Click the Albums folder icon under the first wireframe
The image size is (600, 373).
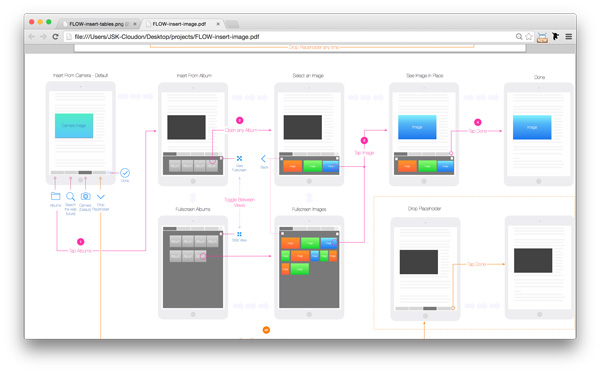[x=55, y=196]
